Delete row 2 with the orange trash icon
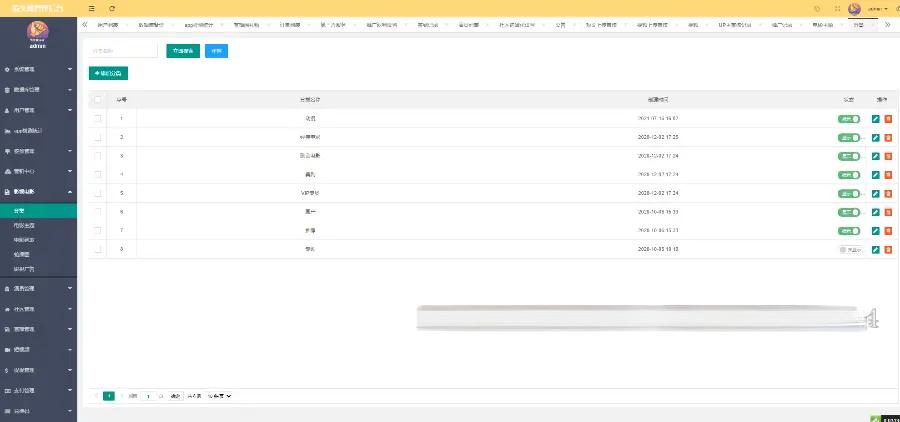This screenshot has height=422, width=900. tap(888, 138)
